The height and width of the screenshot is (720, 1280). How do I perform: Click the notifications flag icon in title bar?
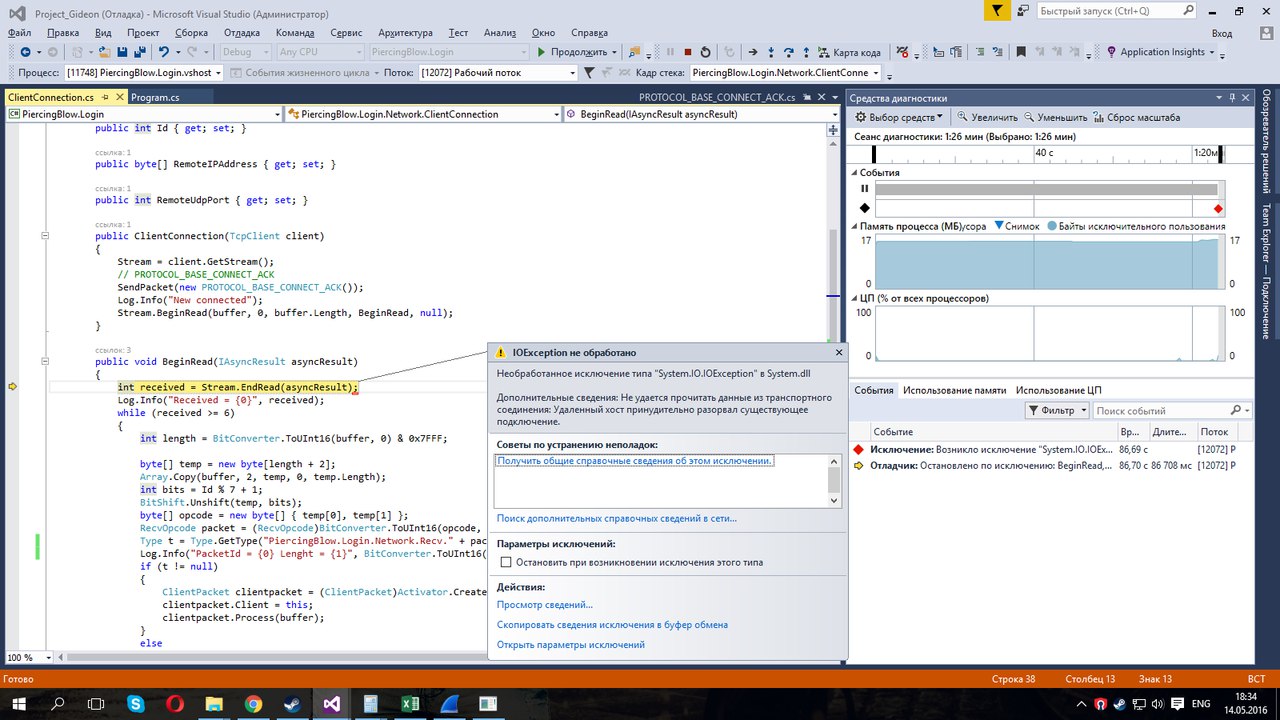pyautogui.click(x=997, y=11)
